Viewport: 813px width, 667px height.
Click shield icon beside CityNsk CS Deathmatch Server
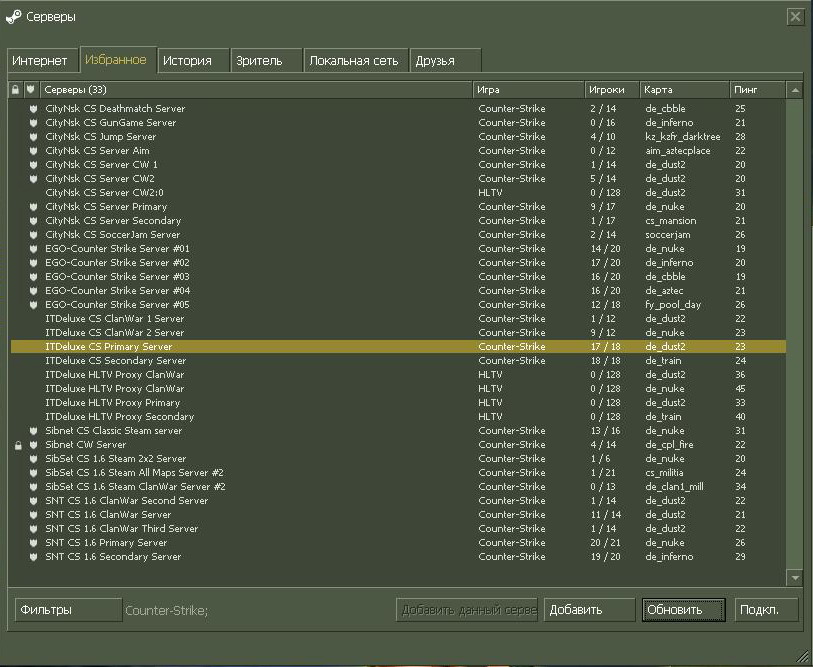[34, 109]
